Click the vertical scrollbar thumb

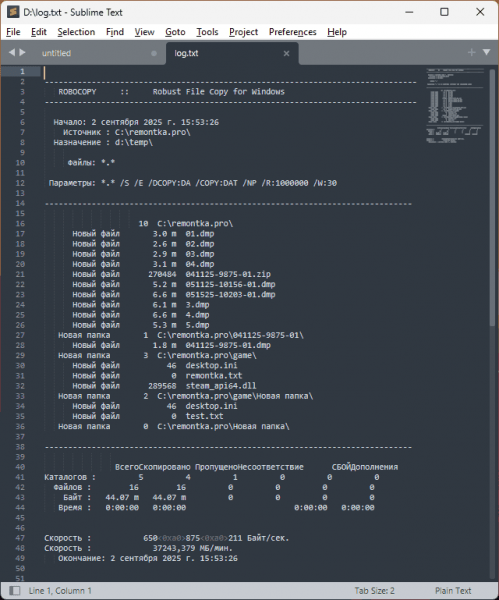(492, 197)
